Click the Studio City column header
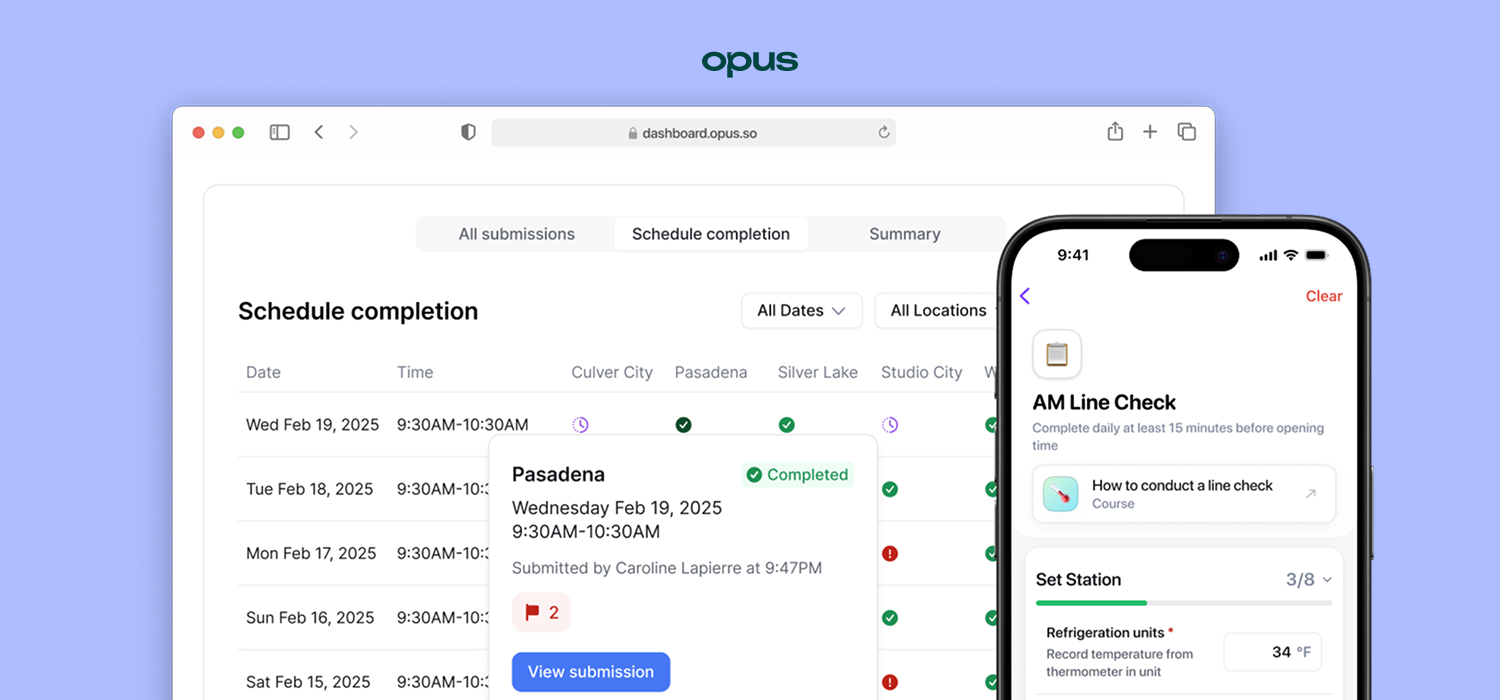 922,372
